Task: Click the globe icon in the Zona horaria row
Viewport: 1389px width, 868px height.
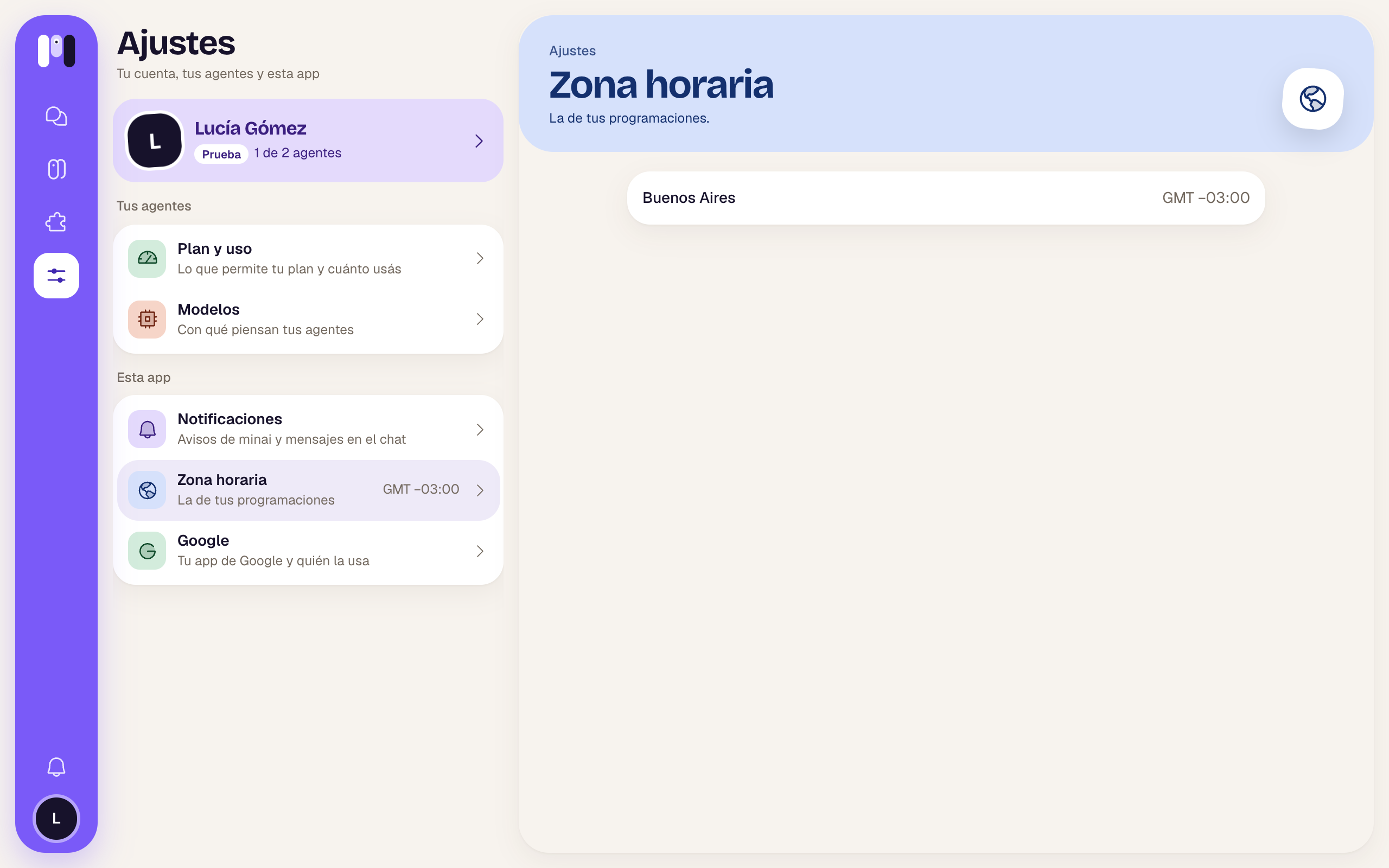Action: (147, 490)
